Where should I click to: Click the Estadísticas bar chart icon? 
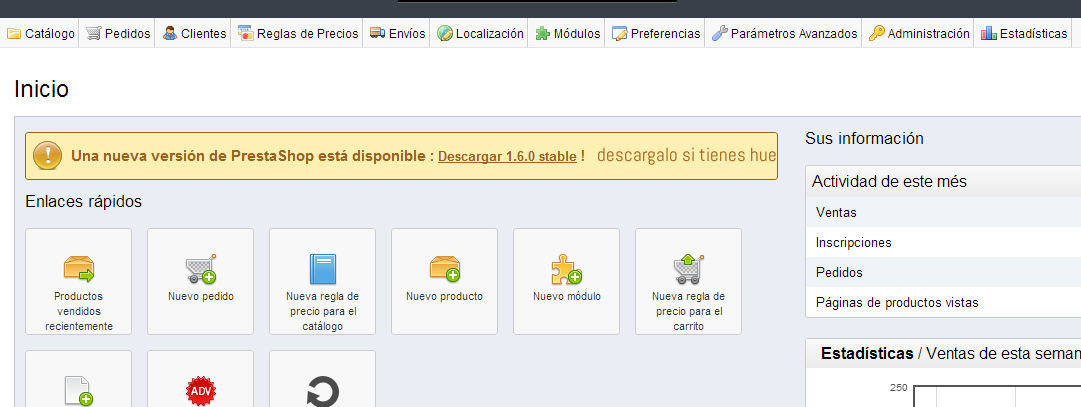coord(988,33)
